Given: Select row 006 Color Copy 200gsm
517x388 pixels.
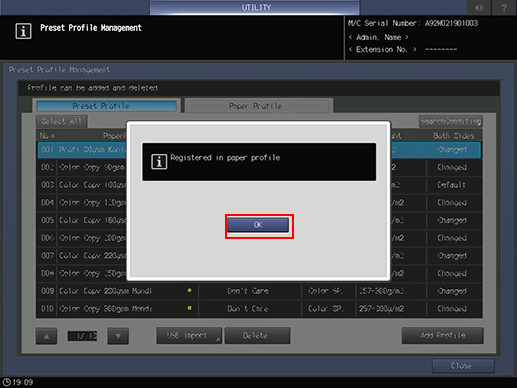Looking at the screenshot, I should [259, 238].
